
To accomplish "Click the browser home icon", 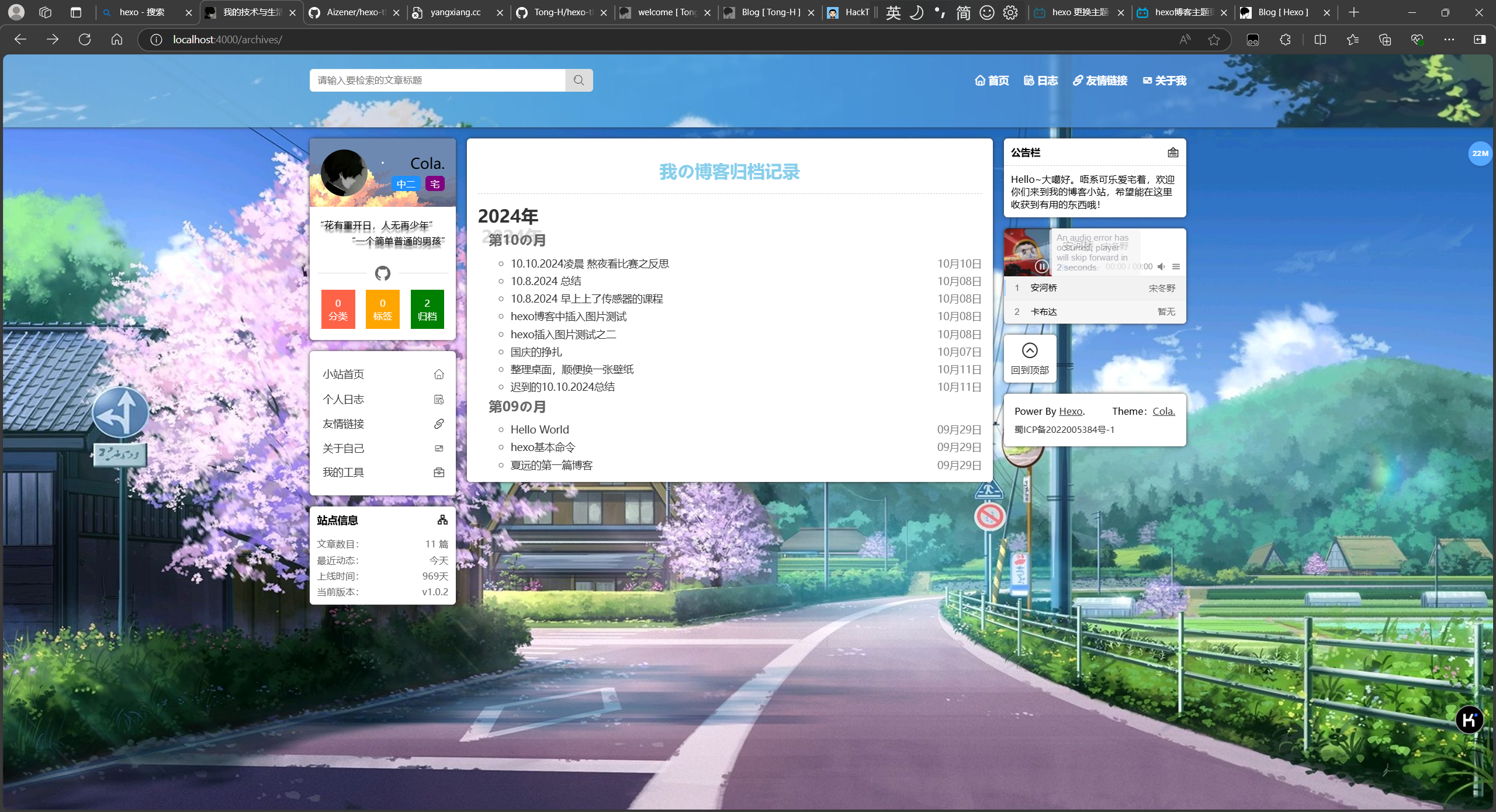I will (117, 39).
